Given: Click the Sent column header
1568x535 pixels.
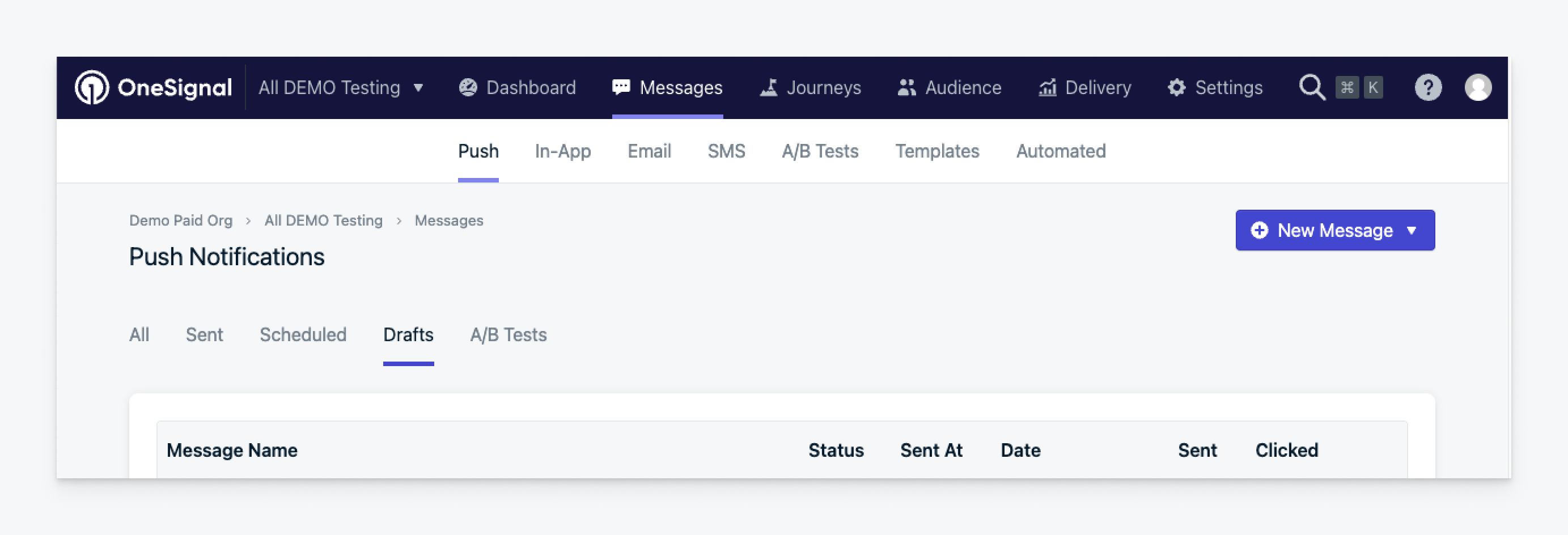Looking at the screenshot, I should 1197,451.
